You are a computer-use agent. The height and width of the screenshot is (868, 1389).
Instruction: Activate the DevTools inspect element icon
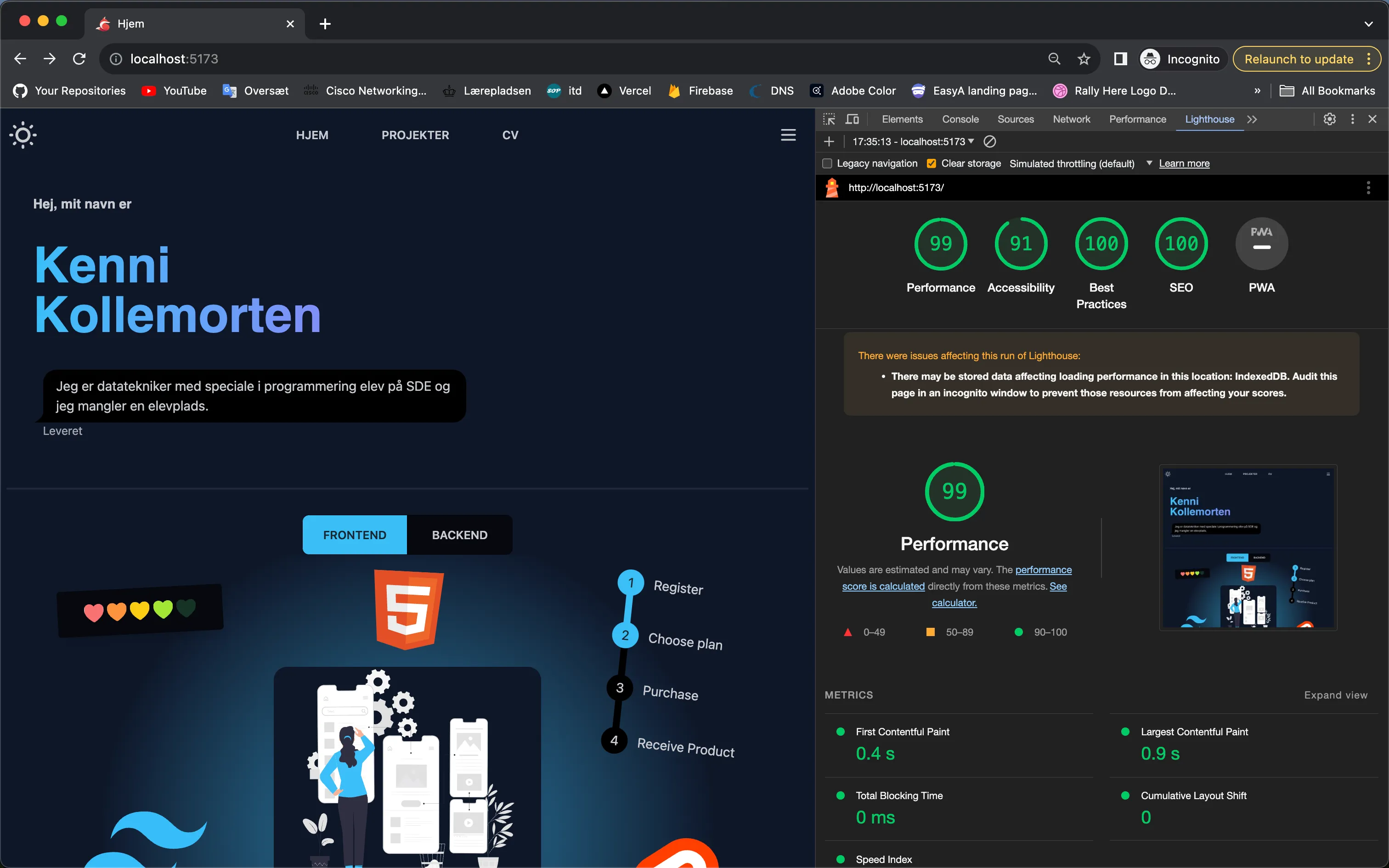click(x=829, y=119)
